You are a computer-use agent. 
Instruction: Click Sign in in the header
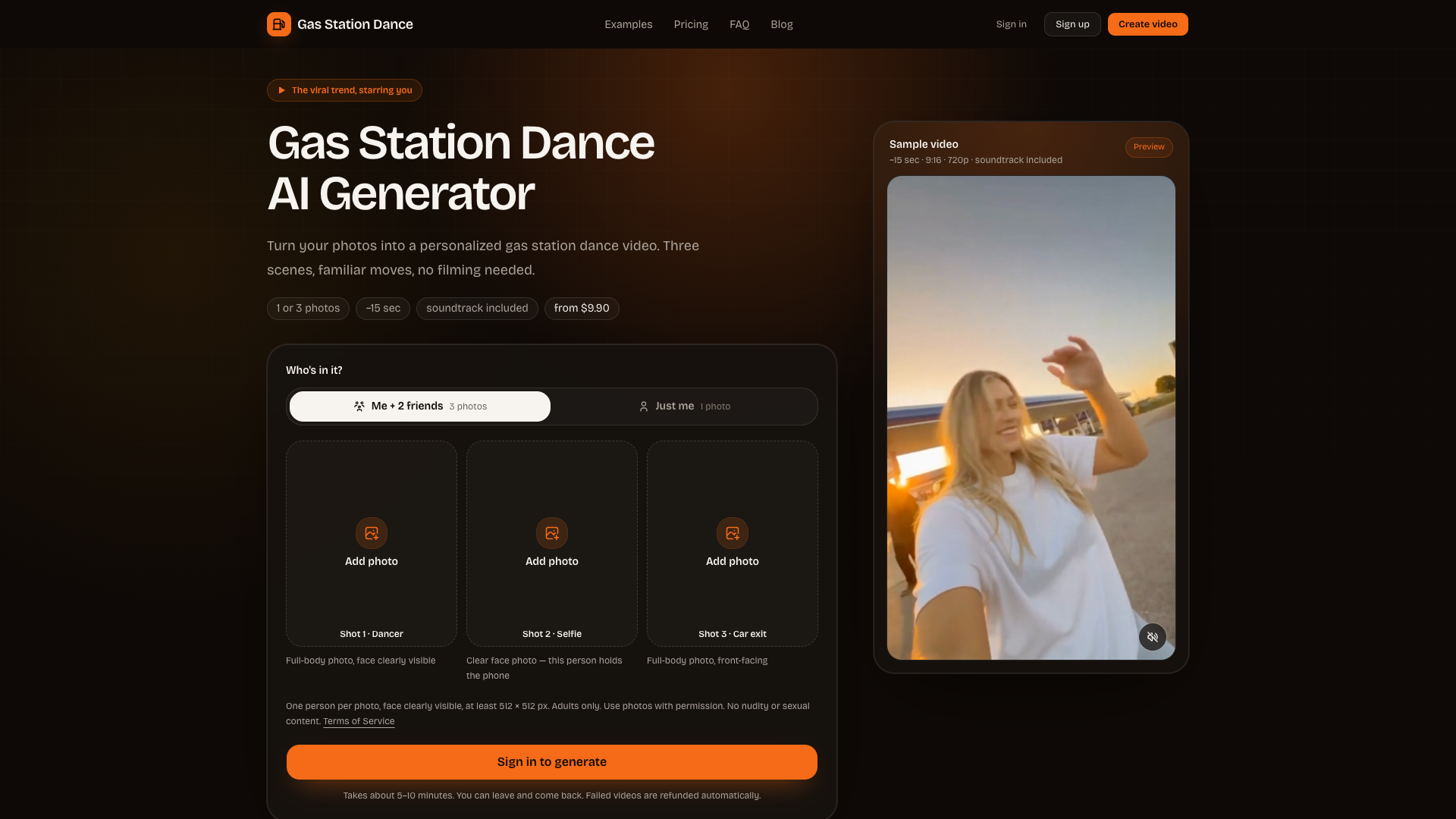tap(1012, 24)
